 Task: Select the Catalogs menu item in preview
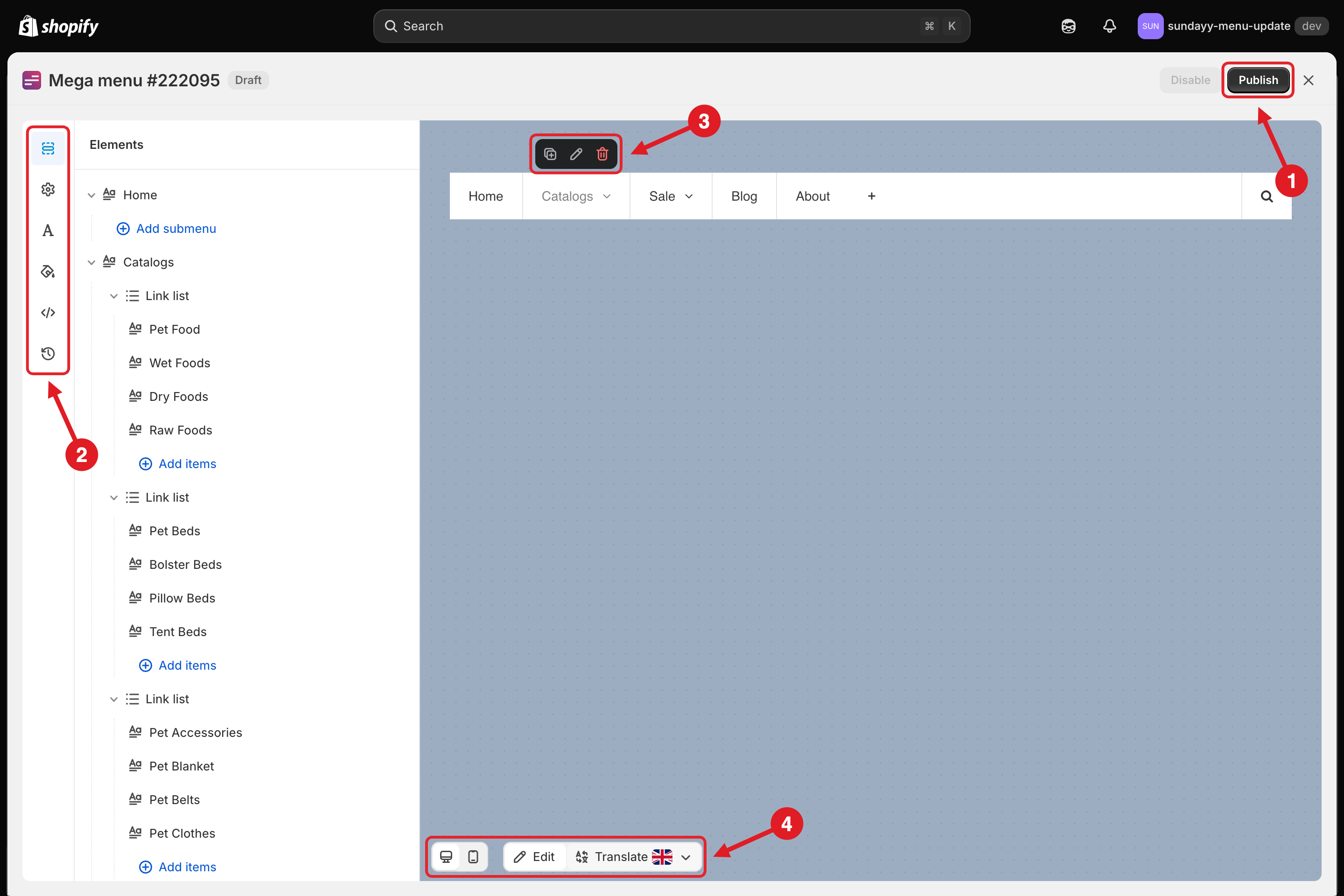pos(576,196)
